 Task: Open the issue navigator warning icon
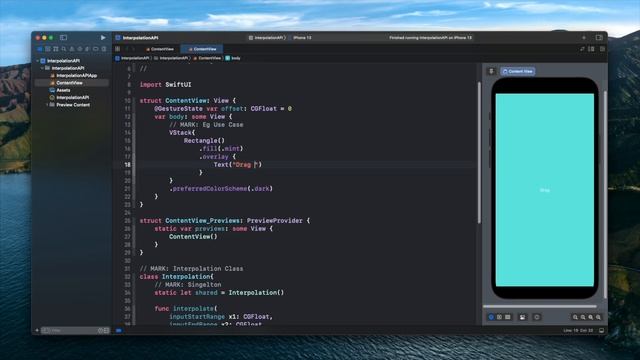coord(72,49)
